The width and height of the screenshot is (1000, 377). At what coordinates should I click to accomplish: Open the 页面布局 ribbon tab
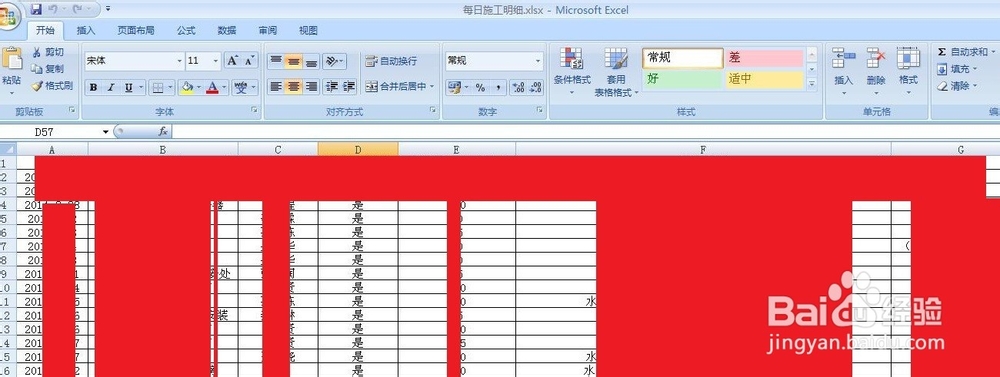136,30
